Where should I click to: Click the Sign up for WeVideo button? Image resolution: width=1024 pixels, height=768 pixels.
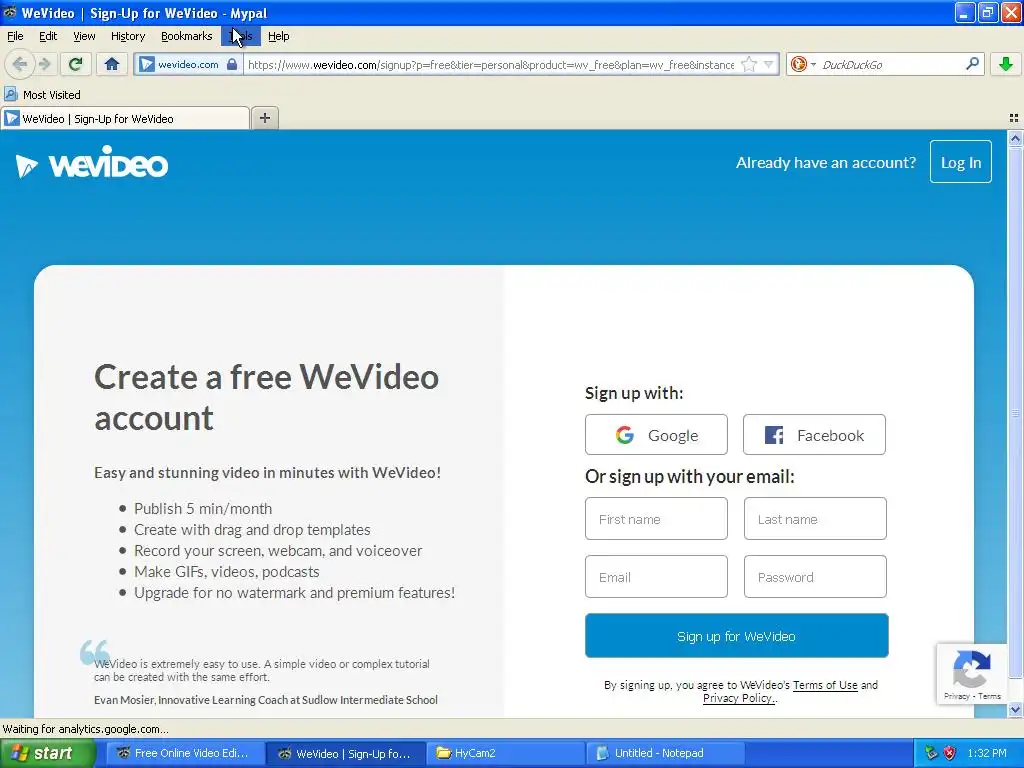coord(736,635)
